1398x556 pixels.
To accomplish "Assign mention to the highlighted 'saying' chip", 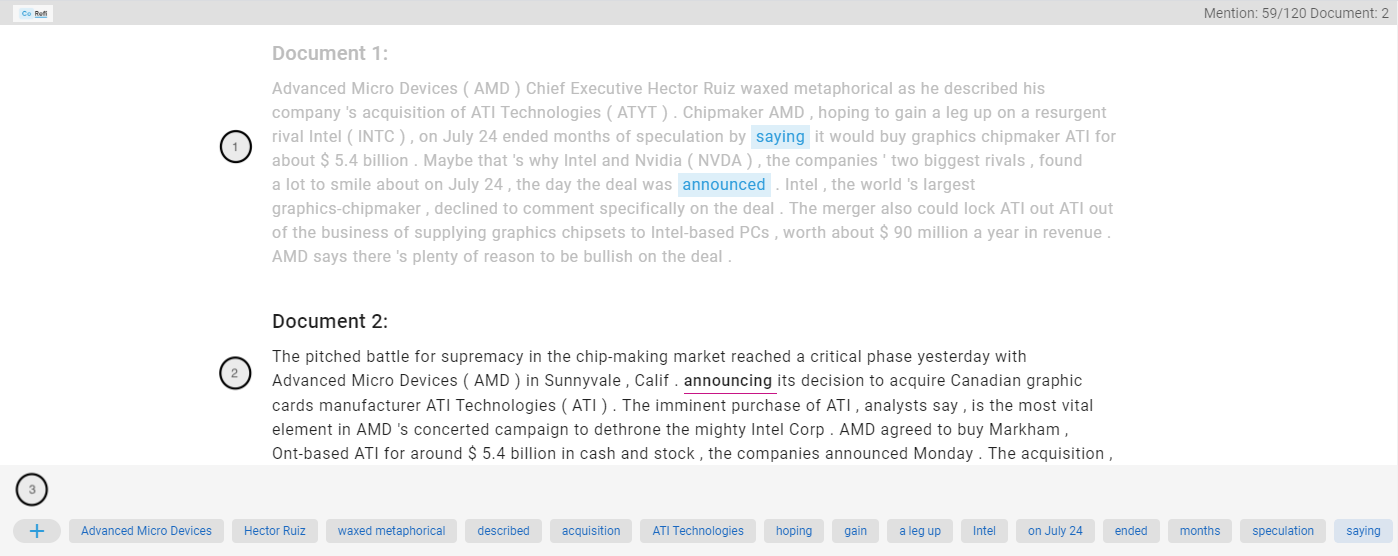I will [1363, 531].
